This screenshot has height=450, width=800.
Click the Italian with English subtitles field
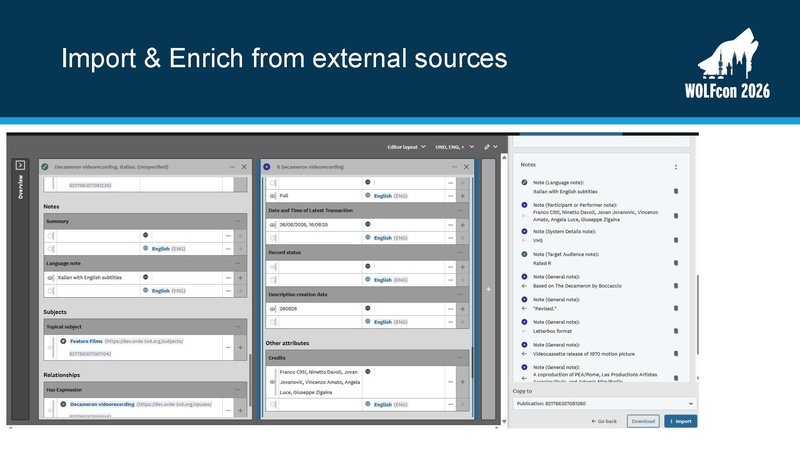click(x=98, y=278)
